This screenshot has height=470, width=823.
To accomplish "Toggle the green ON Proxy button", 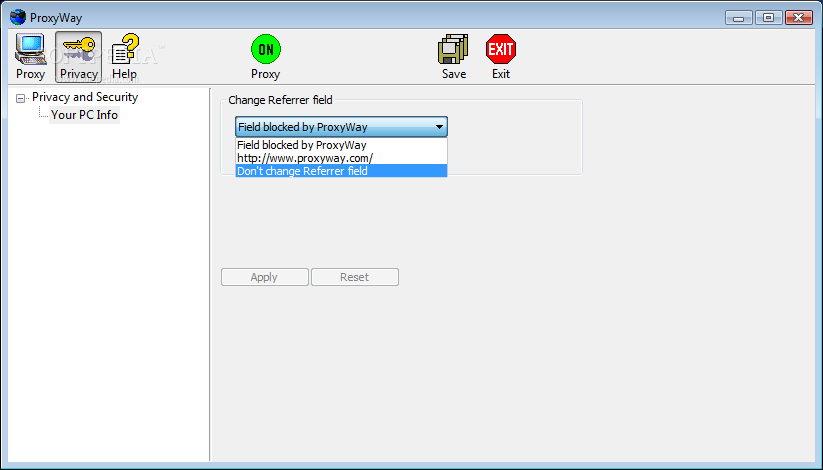I will (x=266, y=57).
